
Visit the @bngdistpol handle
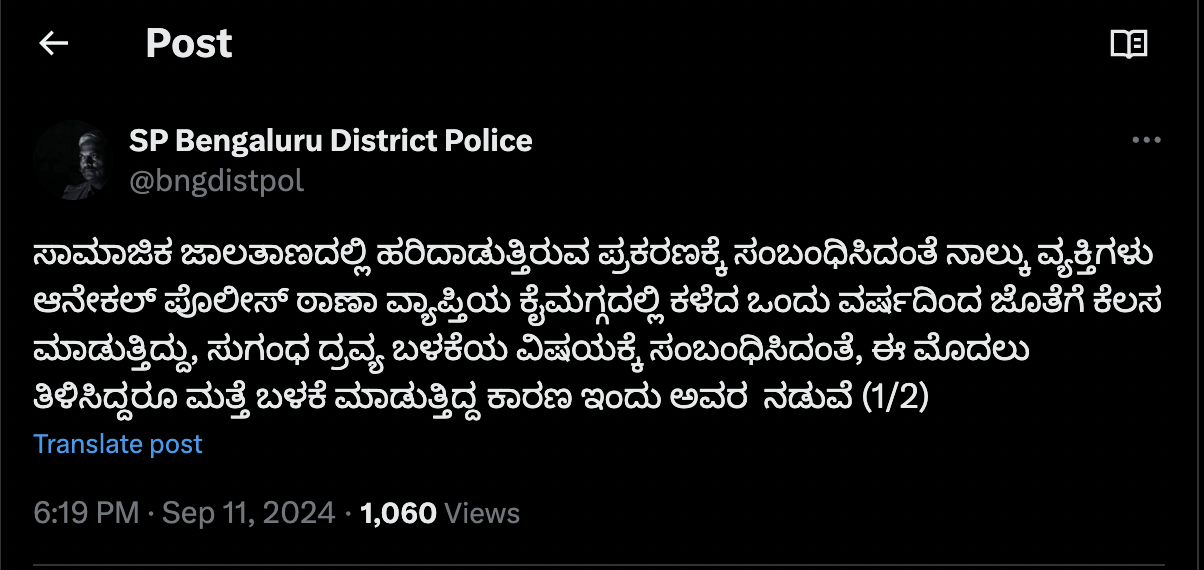click(x=217, y=181)
